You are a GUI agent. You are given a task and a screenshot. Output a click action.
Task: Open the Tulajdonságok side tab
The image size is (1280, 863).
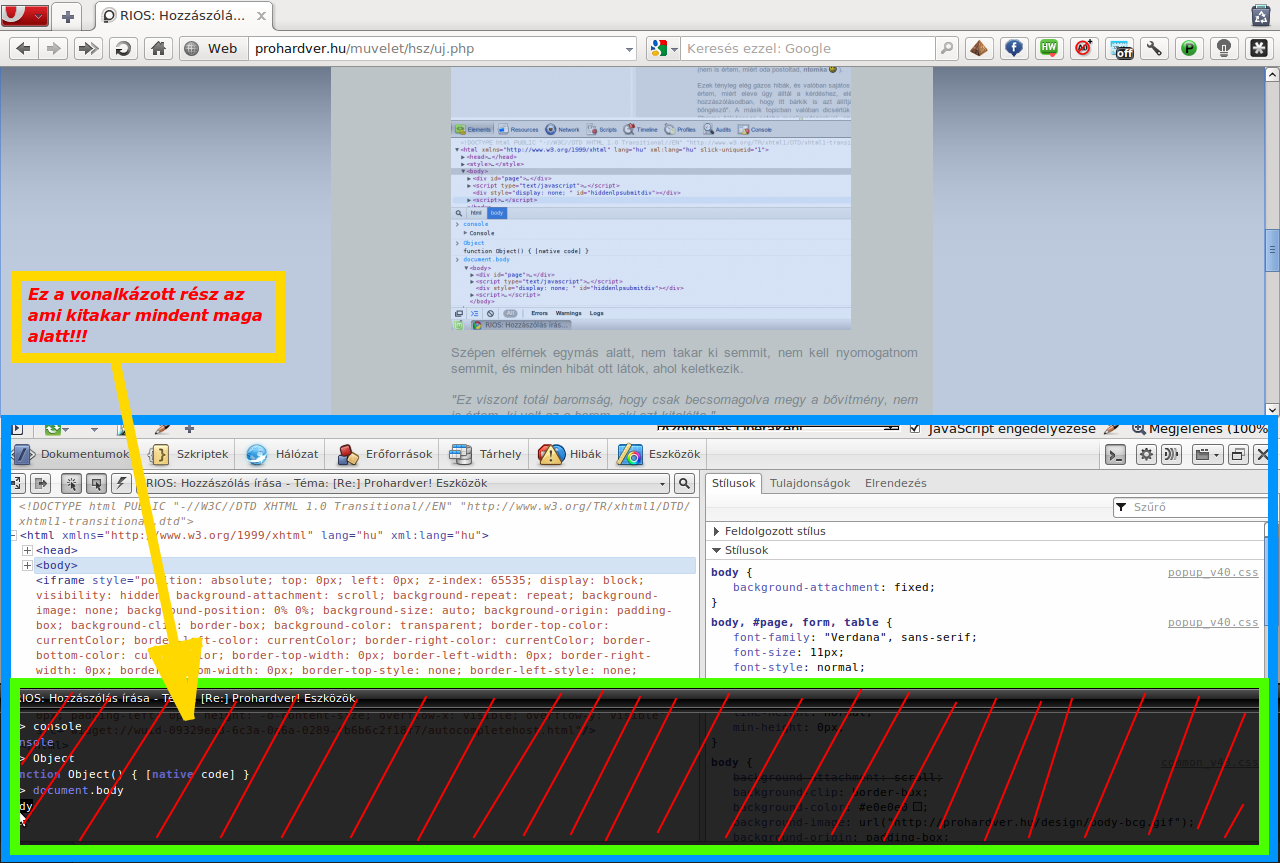coord(809,483)
